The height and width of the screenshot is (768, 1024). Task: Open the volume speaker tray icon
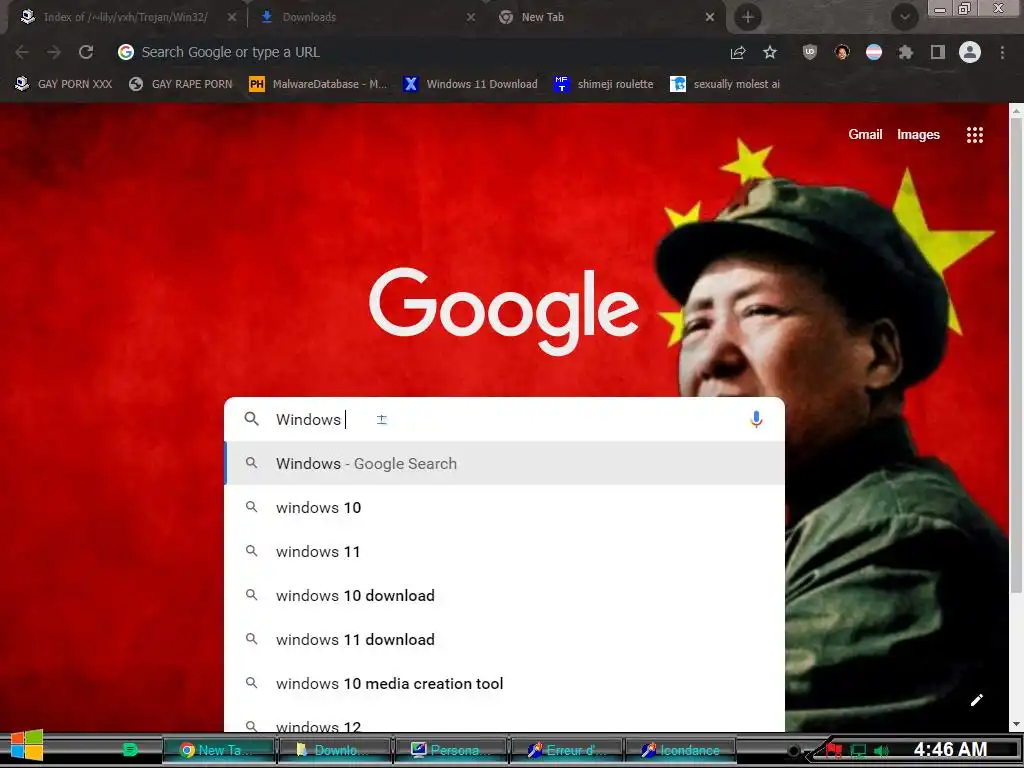[881, 751]
